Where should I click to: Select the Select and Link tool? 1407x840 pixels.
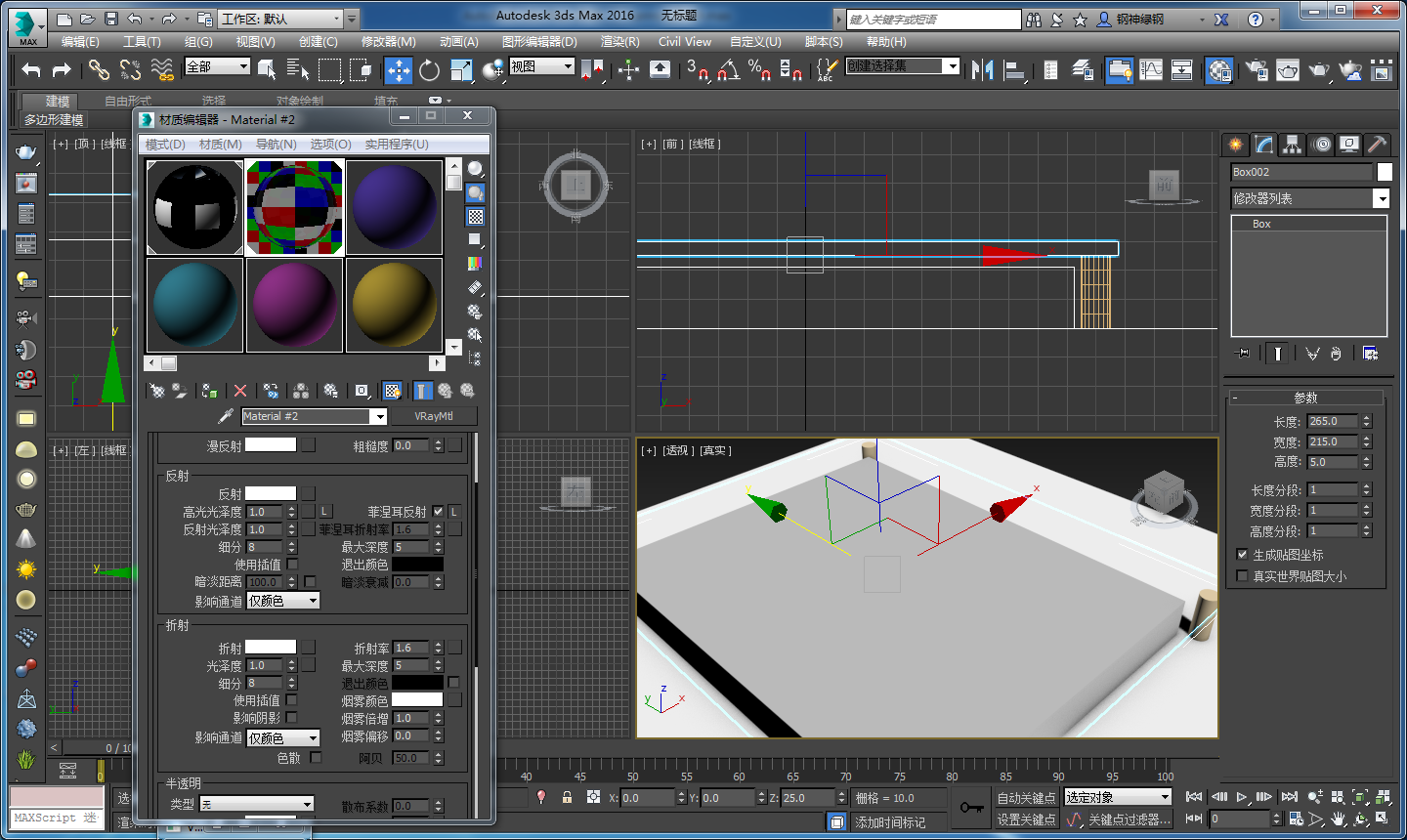[99, 69]
